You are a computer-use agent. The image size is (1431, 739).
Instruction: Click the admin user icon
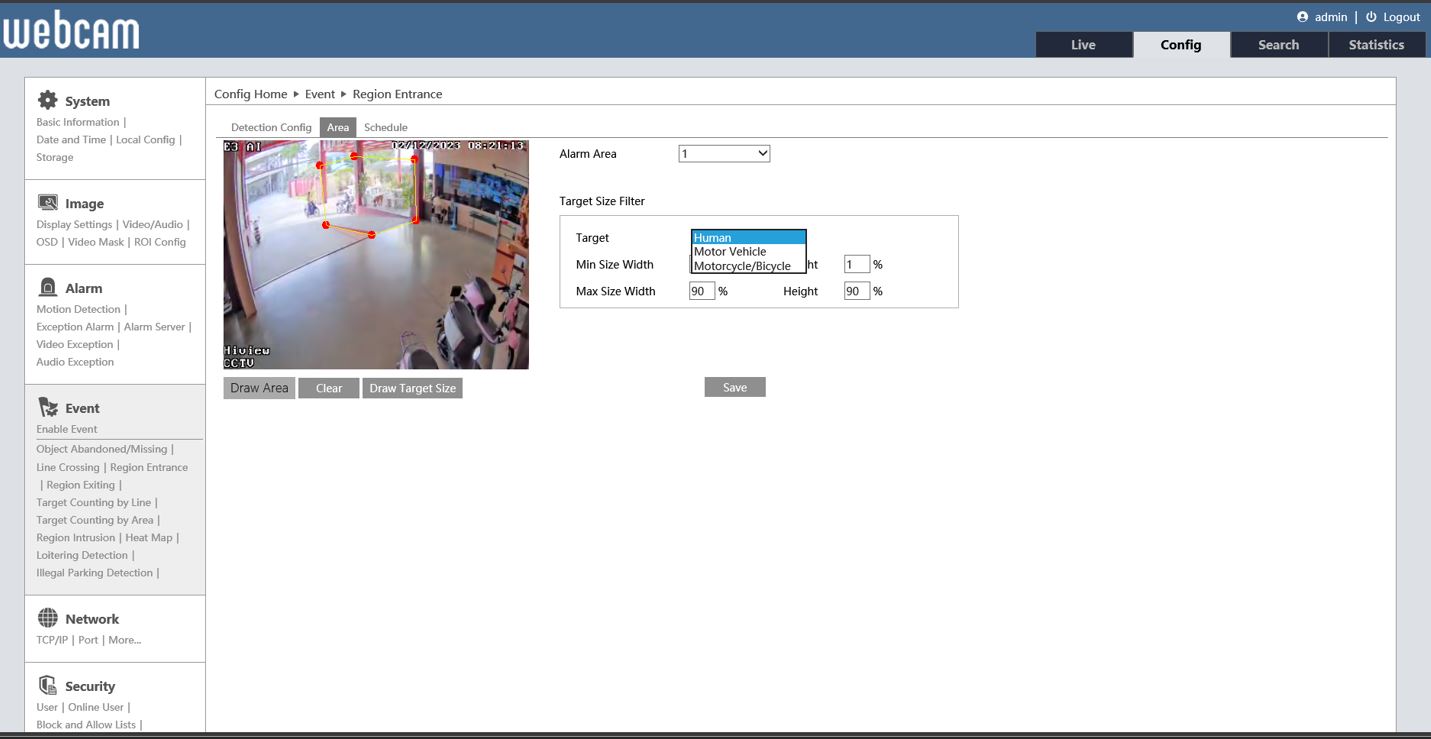pos(1302,17)
